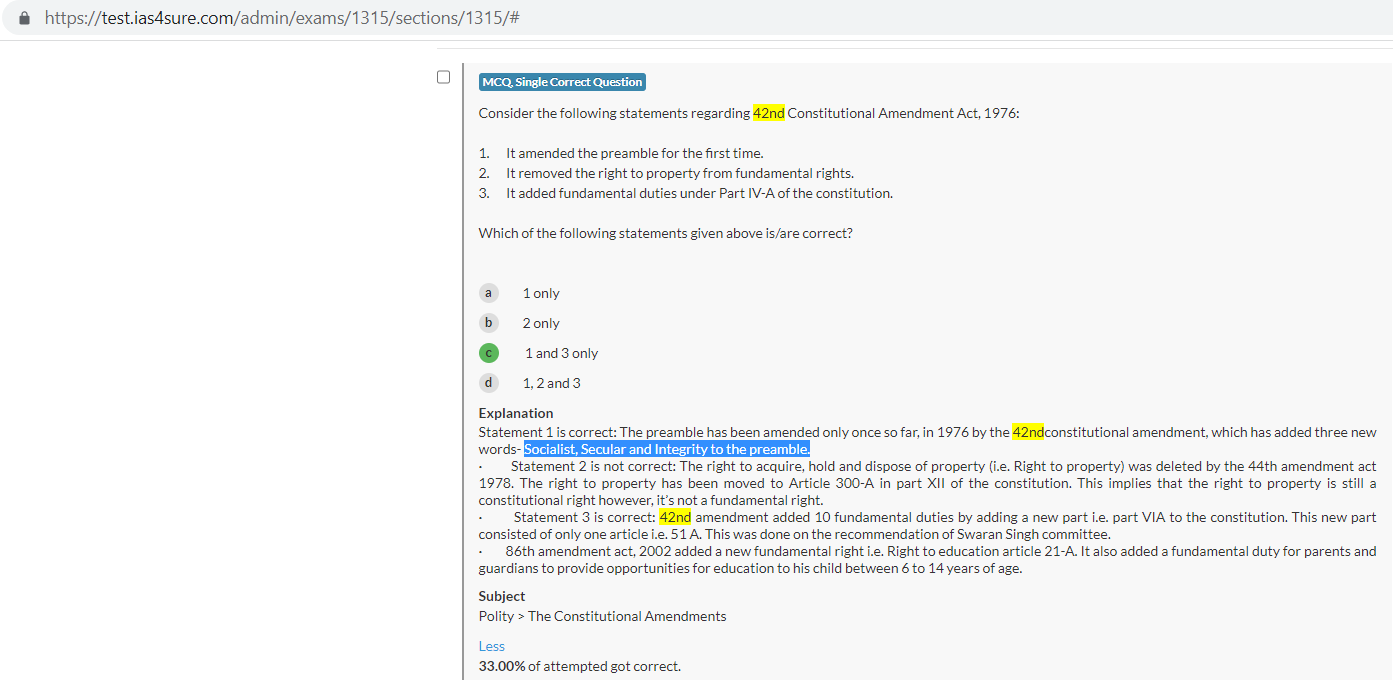Open the Polity > The Constitutional Amendments subject
Screen dimensions: 1393x680
(602, 616)
